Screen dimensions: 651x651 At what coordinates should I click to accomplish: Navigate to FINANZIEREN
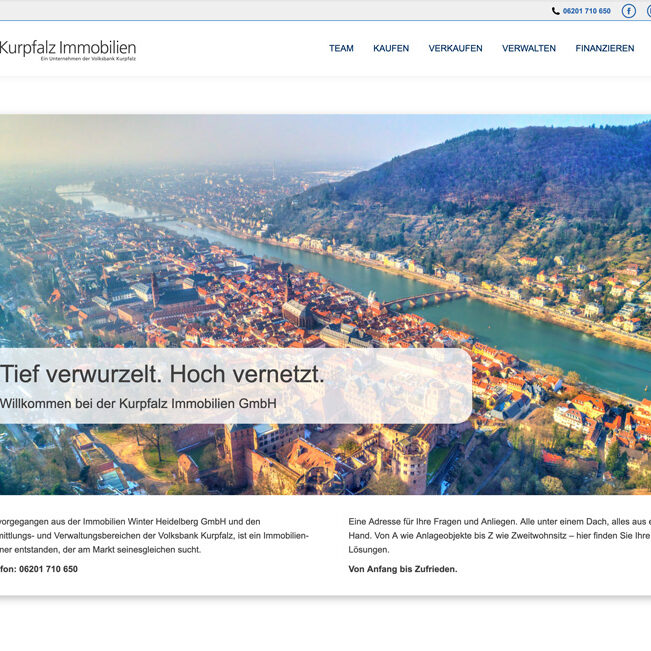pyautogui.click(x=604, y=48)
